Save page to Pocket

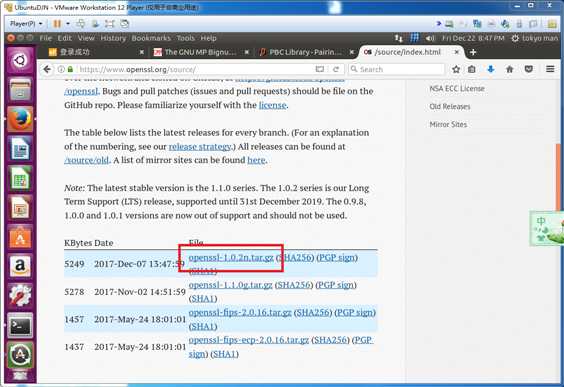[528, 69]
